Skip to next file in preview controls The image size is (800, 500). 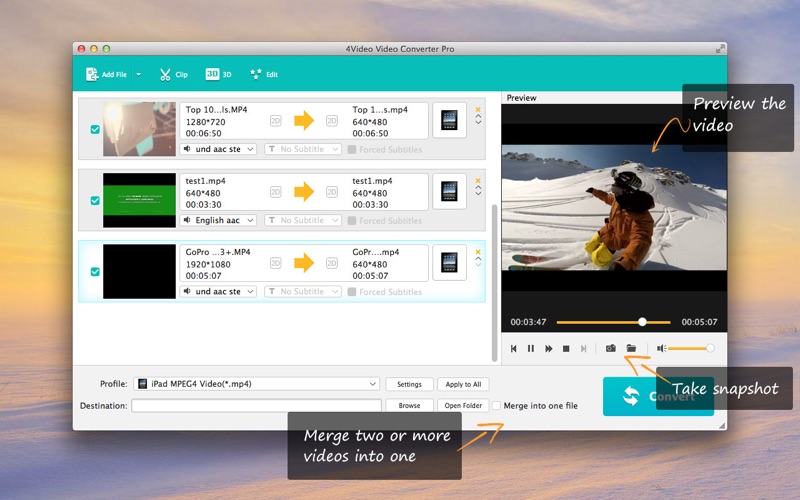pyautogui.click(x=584, y=348)
